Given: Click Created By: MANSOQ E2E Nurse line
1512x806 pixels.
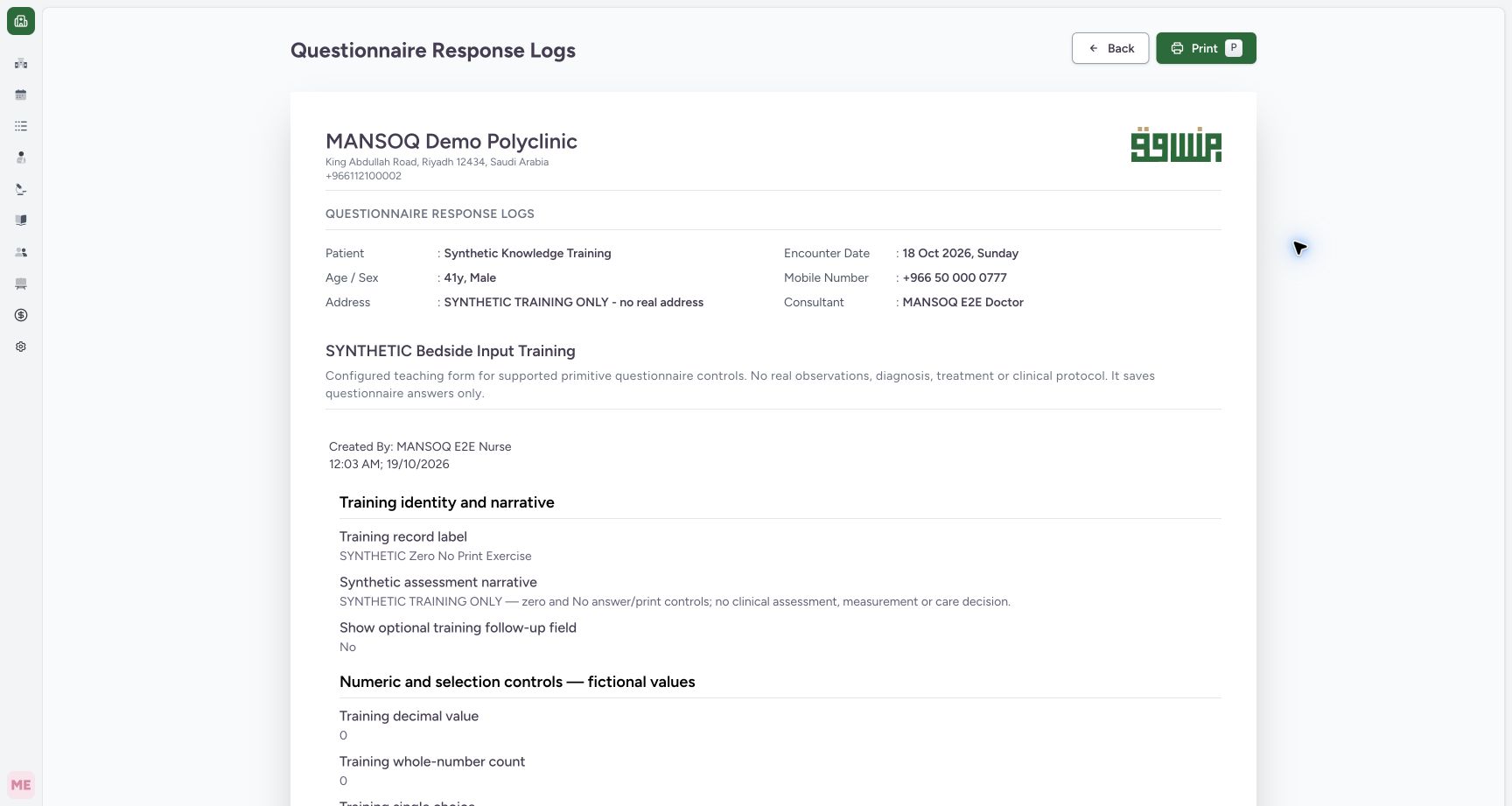Looking at the screenshot, I should (x=420, y=446).
